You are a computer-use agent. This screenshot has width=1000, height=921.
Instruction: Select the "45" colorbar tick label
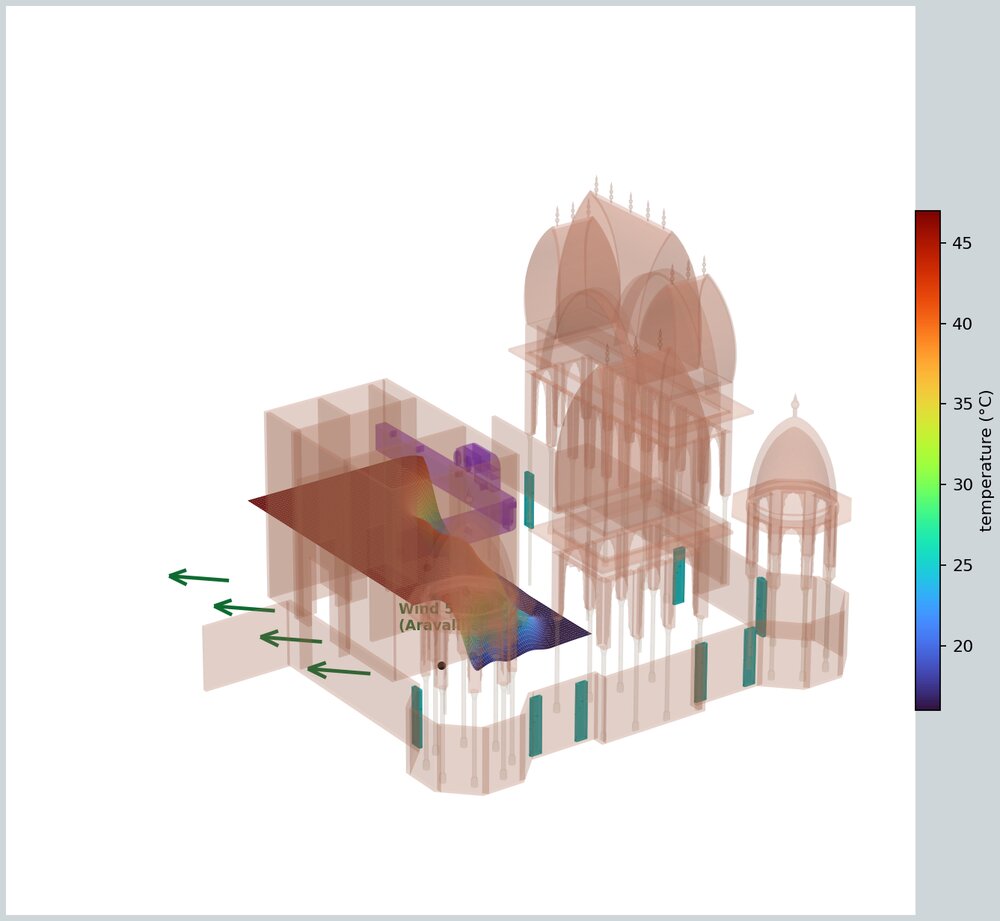click(x=962, y=243)
